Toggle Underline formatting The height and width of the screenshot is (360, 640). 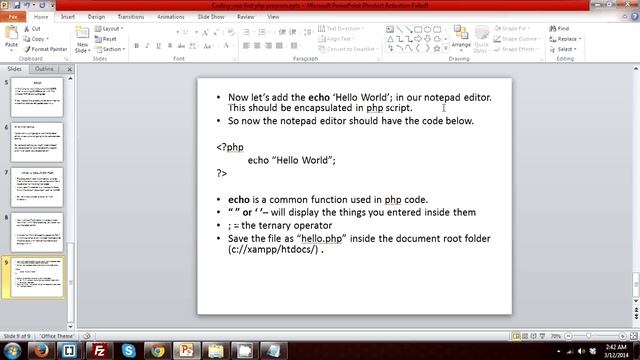pyautogui.click(x=158, y=46)
